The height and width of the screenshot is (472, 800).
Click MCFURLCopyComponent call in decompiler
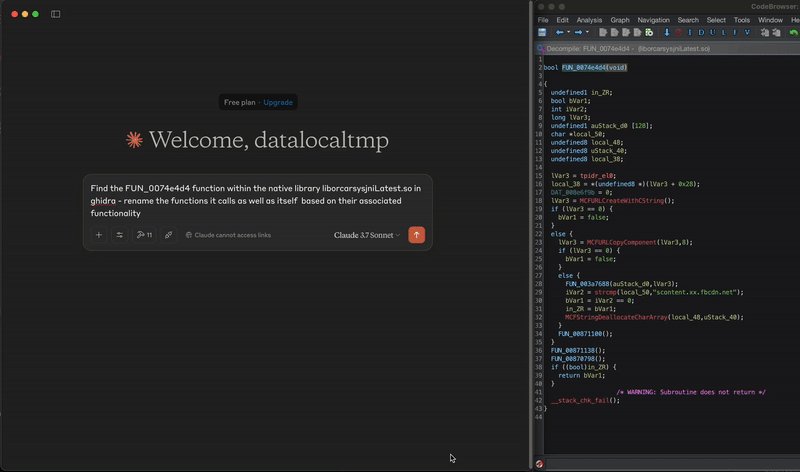pos(621,242)
